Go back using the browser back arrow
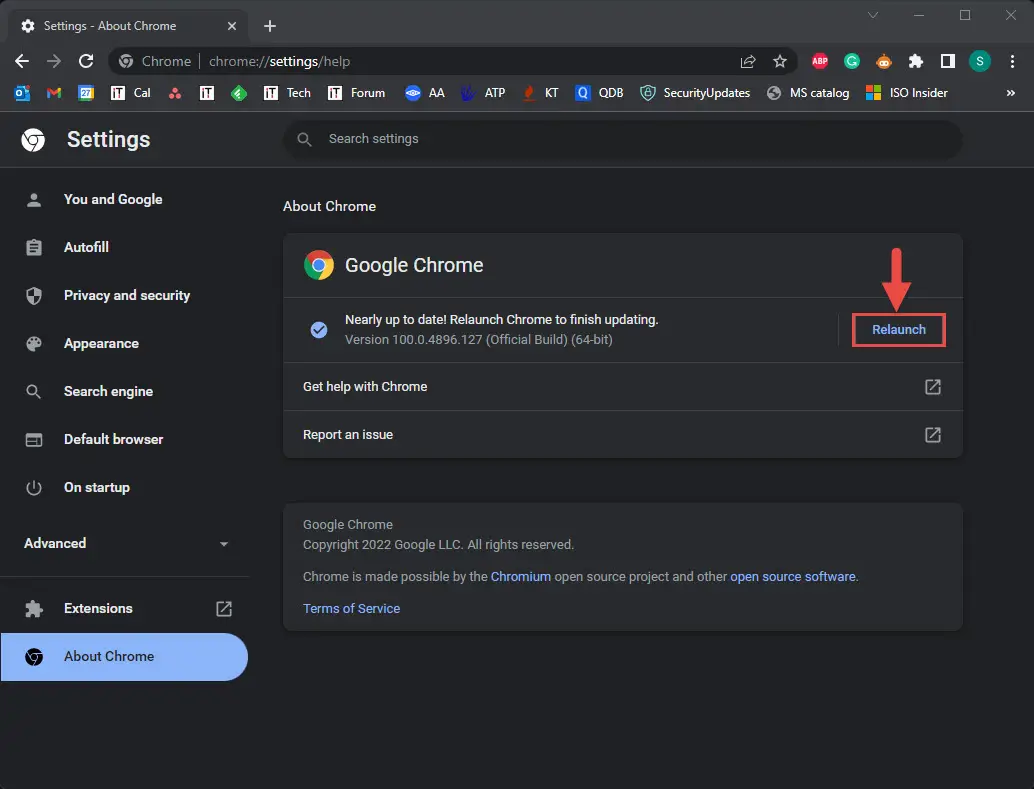This screenshot has width=1034, height=789. 22,61
